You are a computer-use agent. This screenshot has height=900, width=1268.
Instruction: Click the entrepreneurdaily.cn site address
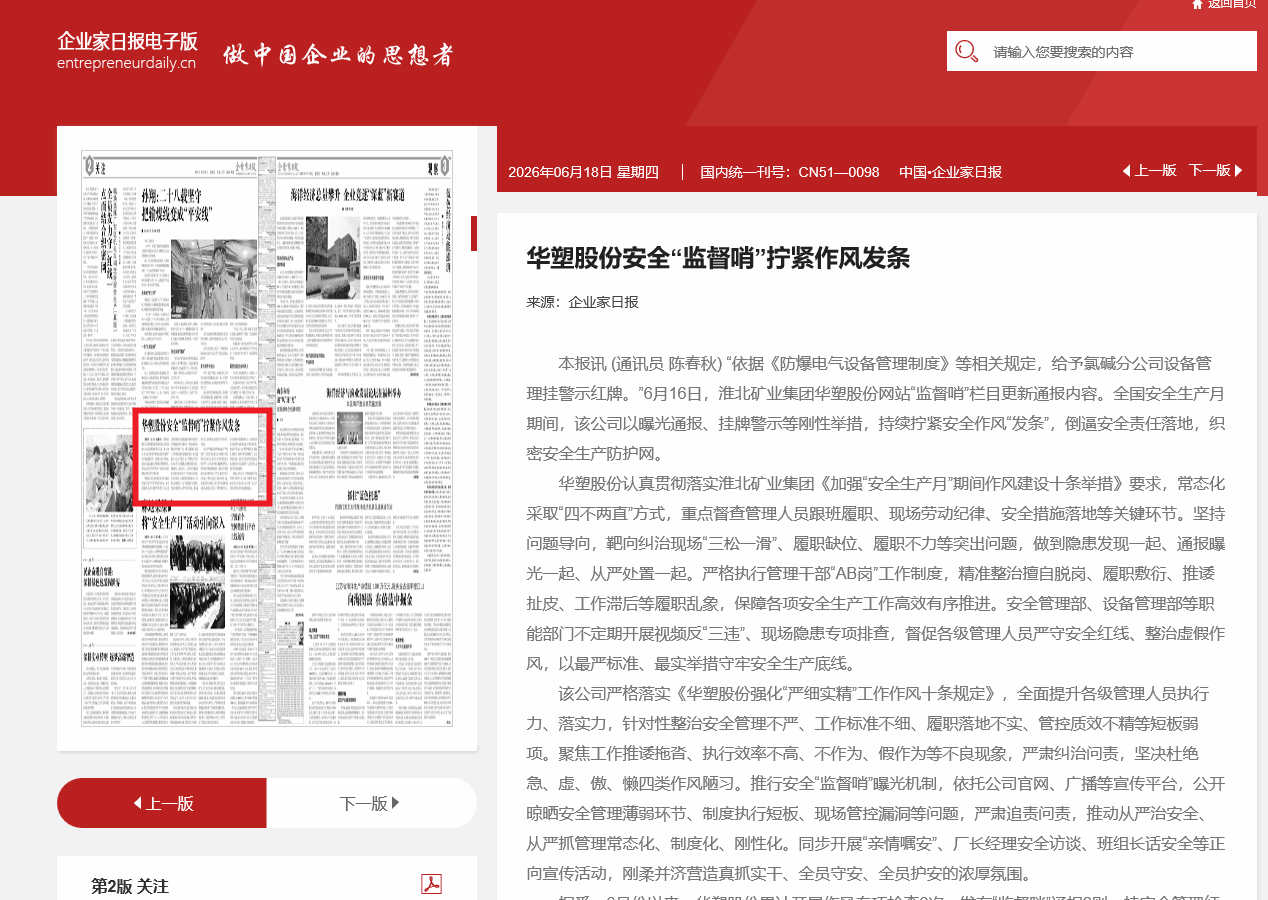tap(126, 63)
